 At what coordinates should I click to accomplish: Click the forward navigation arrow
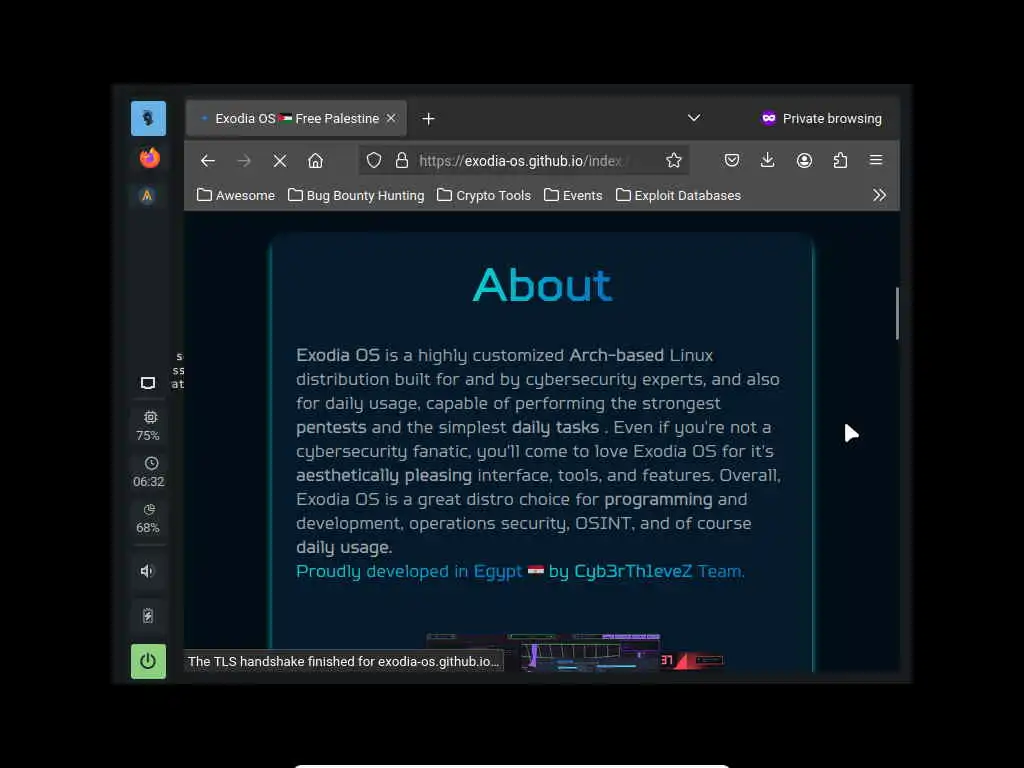244,161
